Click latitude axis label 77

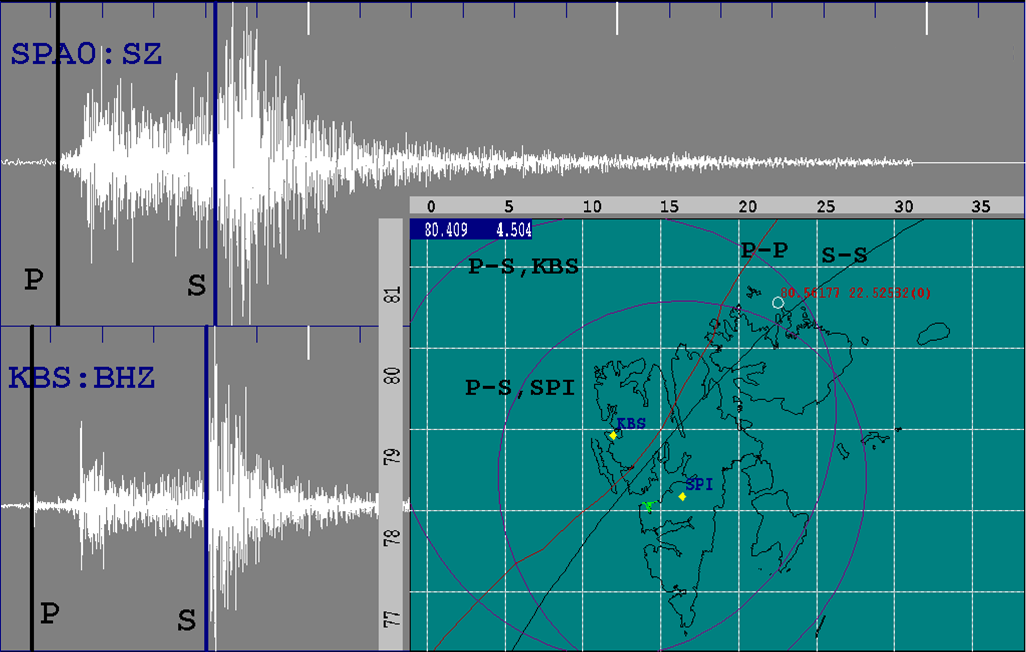point(392,619)
